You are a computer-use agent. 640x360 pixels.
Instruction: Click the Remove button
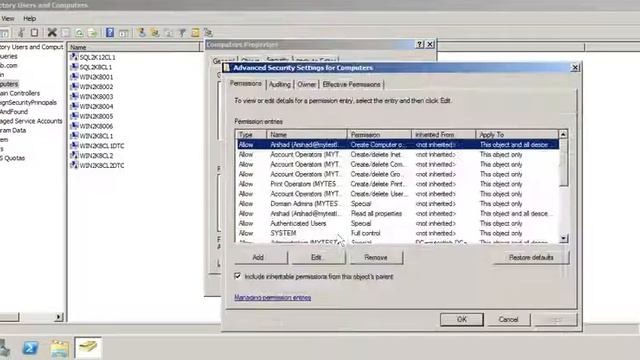click(376, 258)
